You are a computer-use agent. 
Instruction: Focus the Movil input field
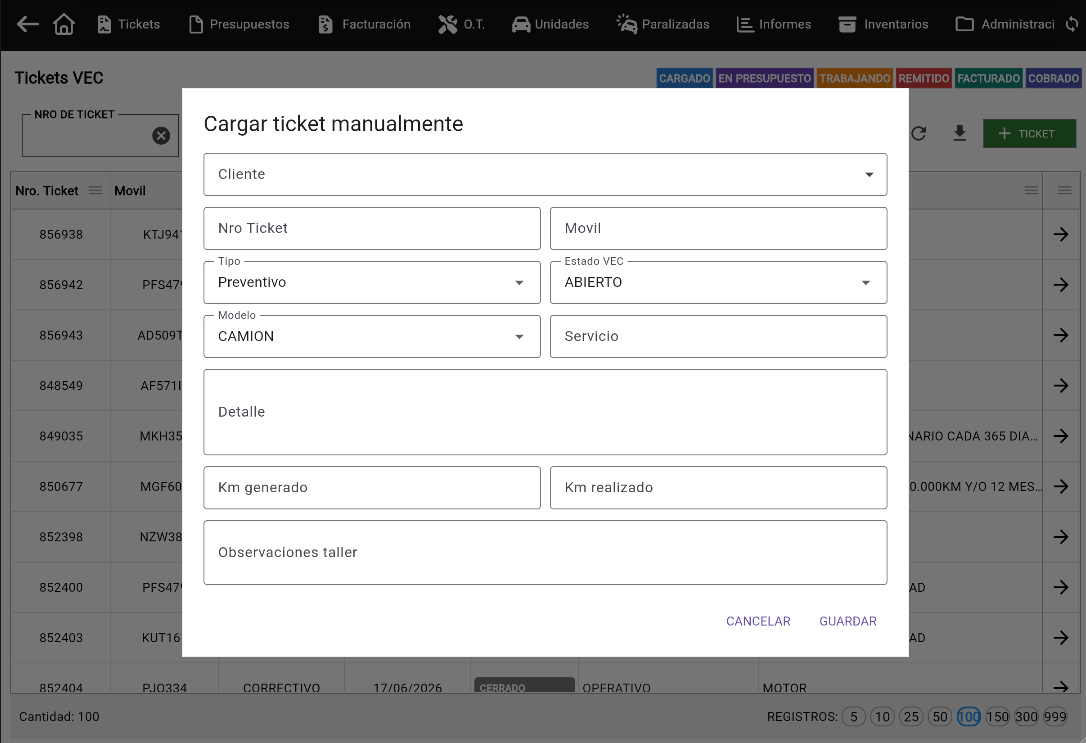718,229
